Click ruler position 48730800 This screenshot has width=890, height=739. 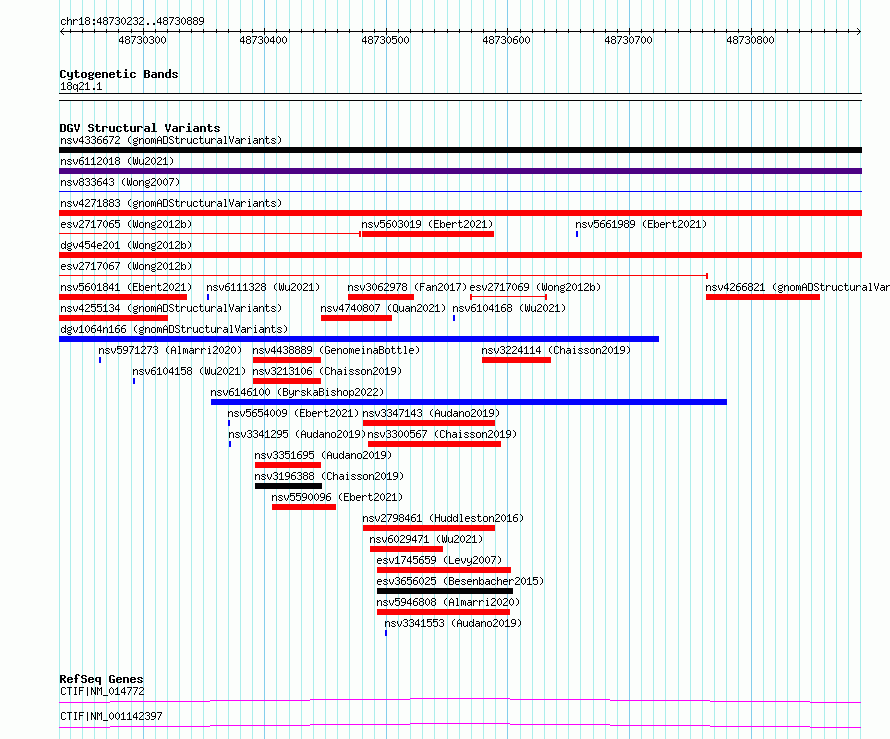[x=750, y=40]
